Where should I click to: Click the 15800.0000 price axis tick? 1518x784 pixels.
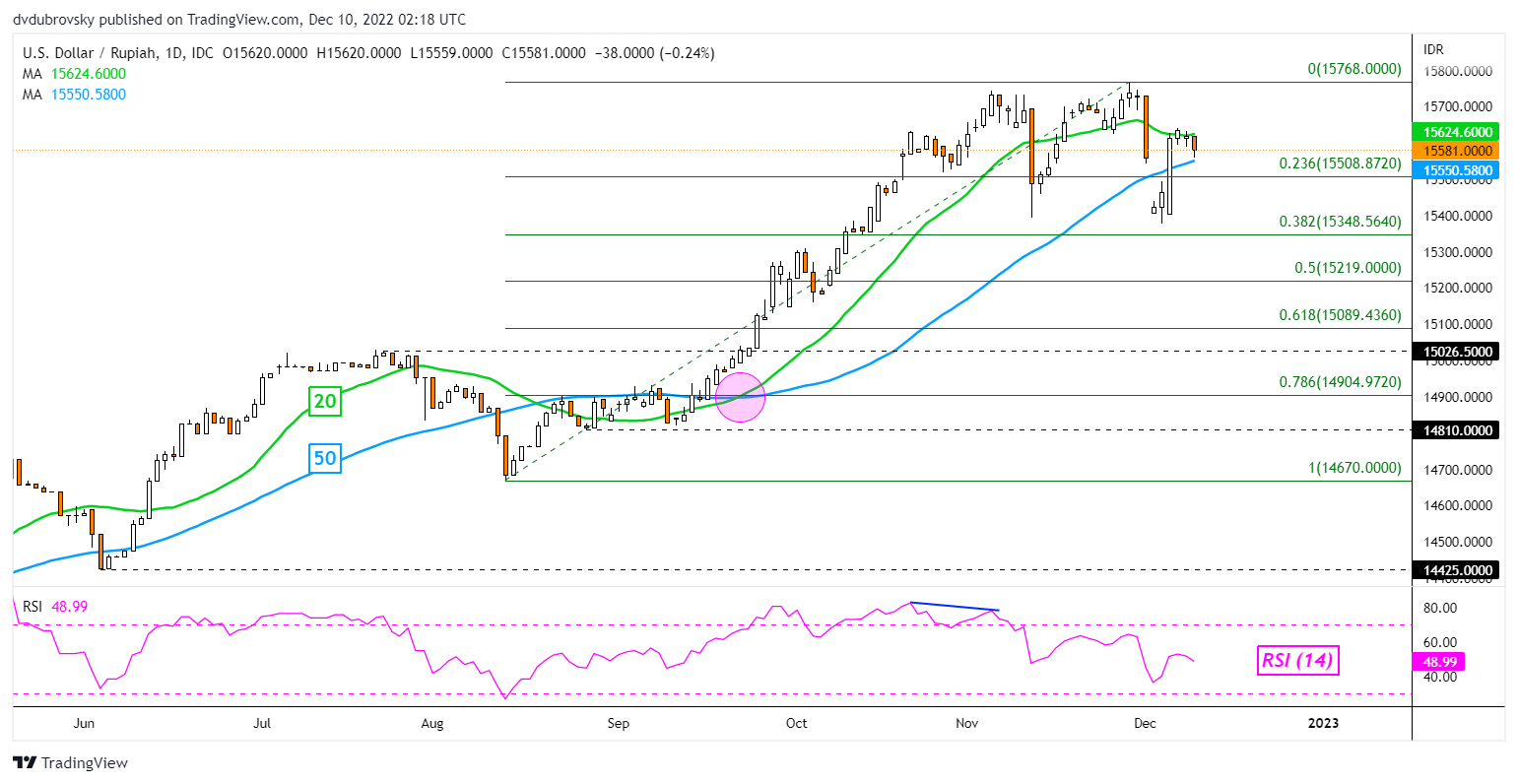click(x=1458, y=72)
